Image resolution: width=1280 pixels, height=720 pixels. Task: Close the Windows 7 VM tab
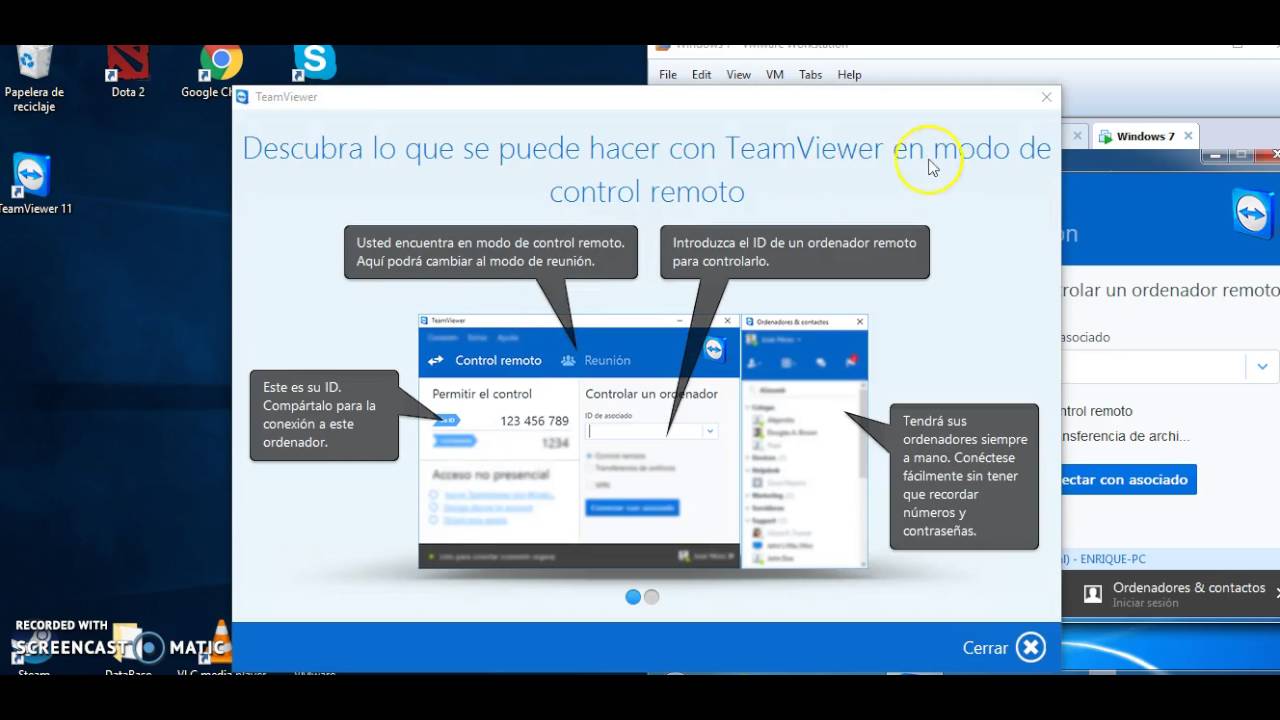tap(1188, 136)
